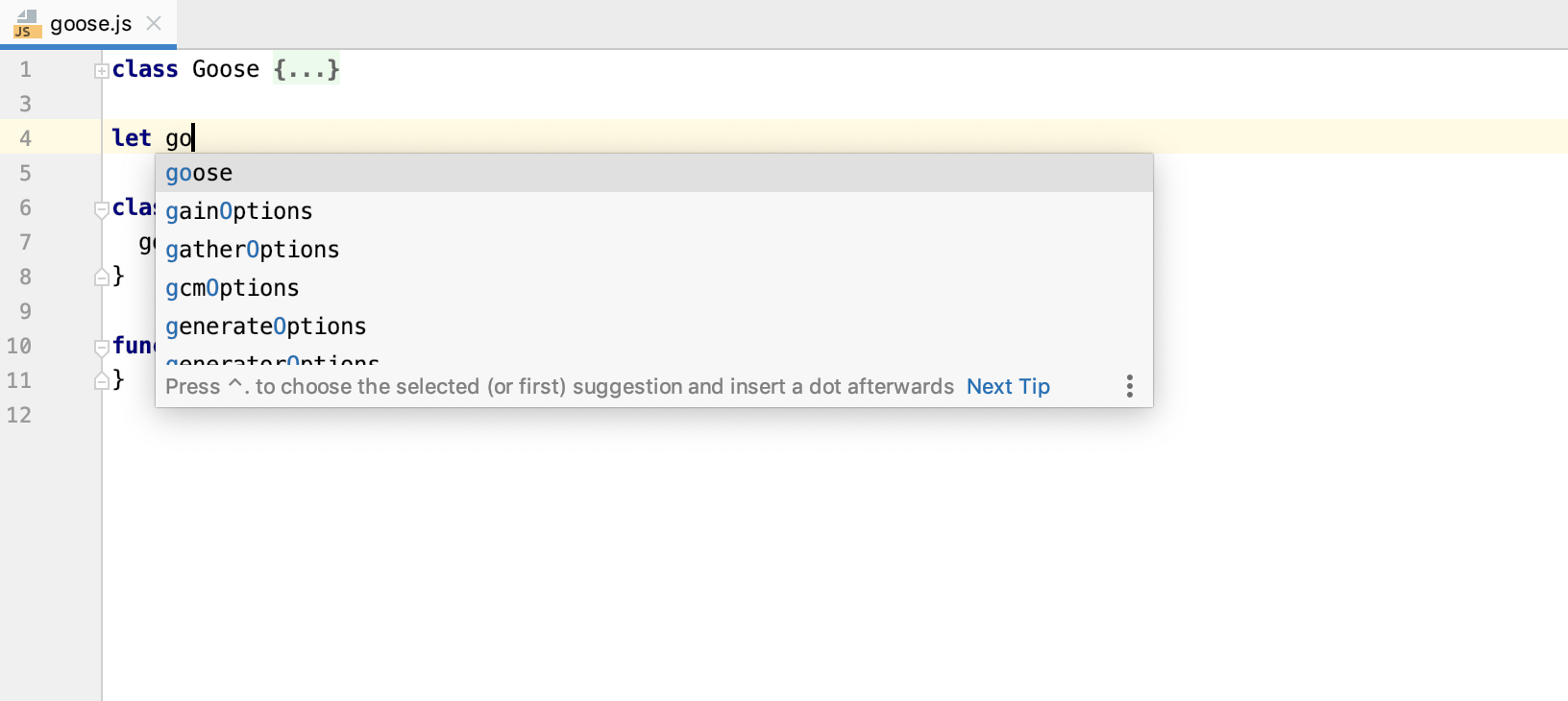Click the fold end marker on line 8
Screen dimensions: 1568x701
tap(101, 278)
